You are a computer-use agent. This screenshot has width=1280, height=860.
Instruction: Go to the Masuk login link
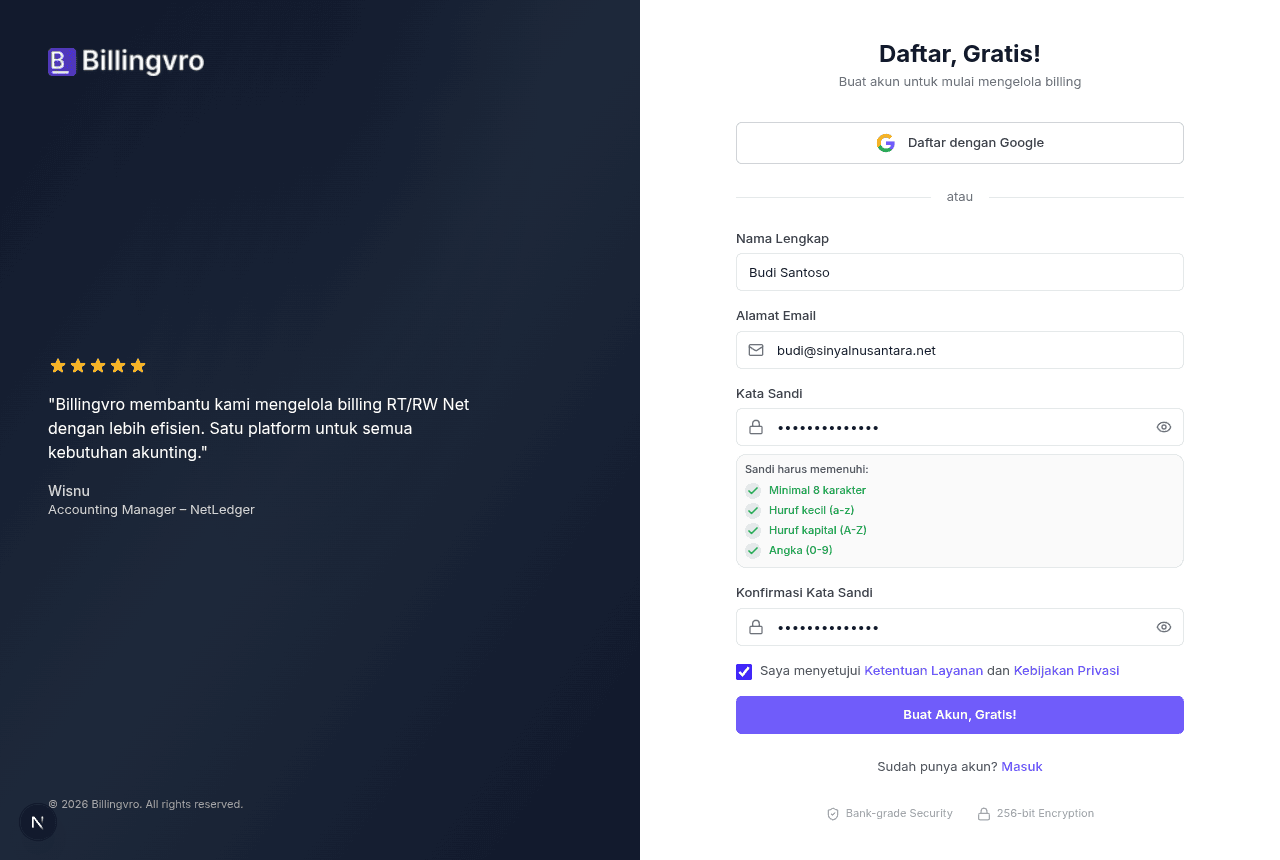1022,767
